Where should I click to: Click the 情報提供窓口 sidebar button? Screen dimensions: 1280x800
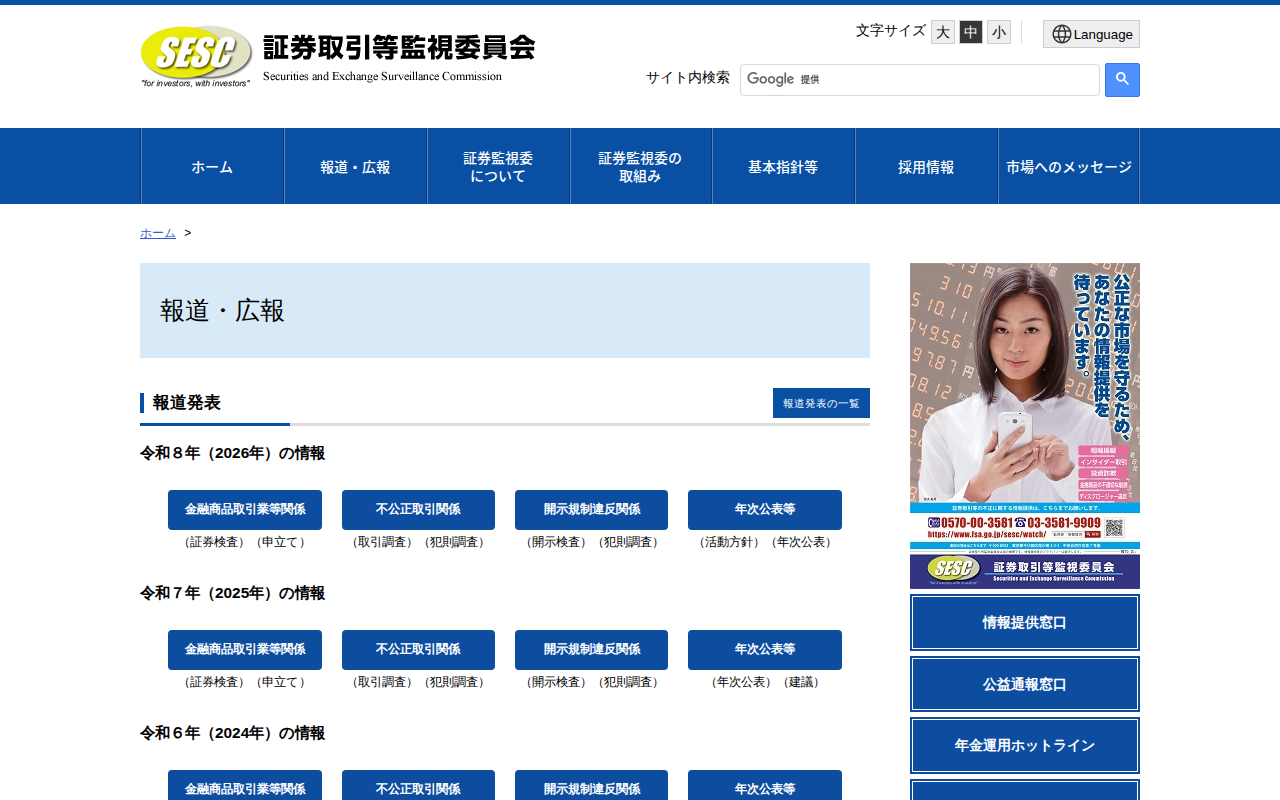[x=1024, y=622]
